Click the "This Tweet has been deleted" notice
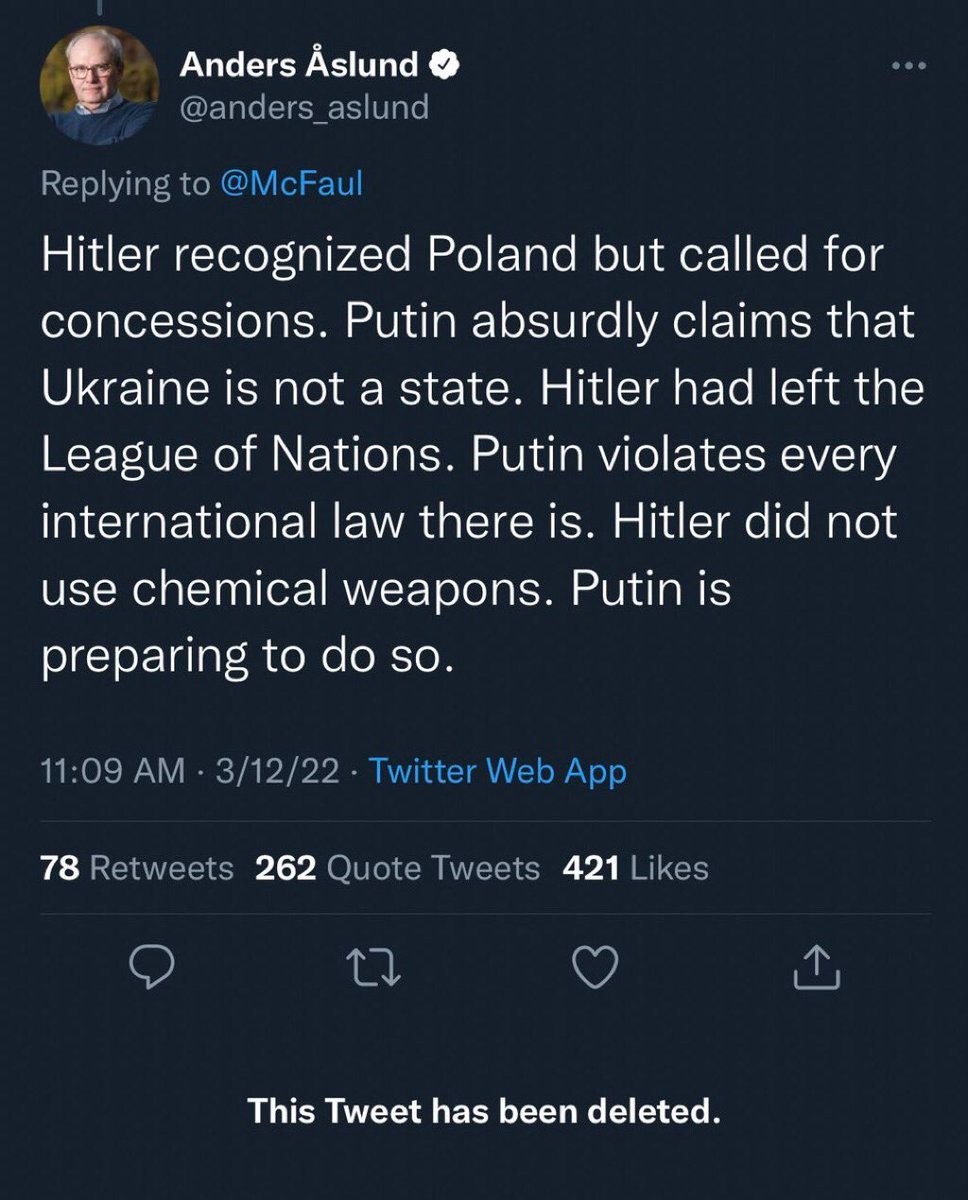Image resolution: width=968 pixels, height=1200 pixels. [484, 1110]
